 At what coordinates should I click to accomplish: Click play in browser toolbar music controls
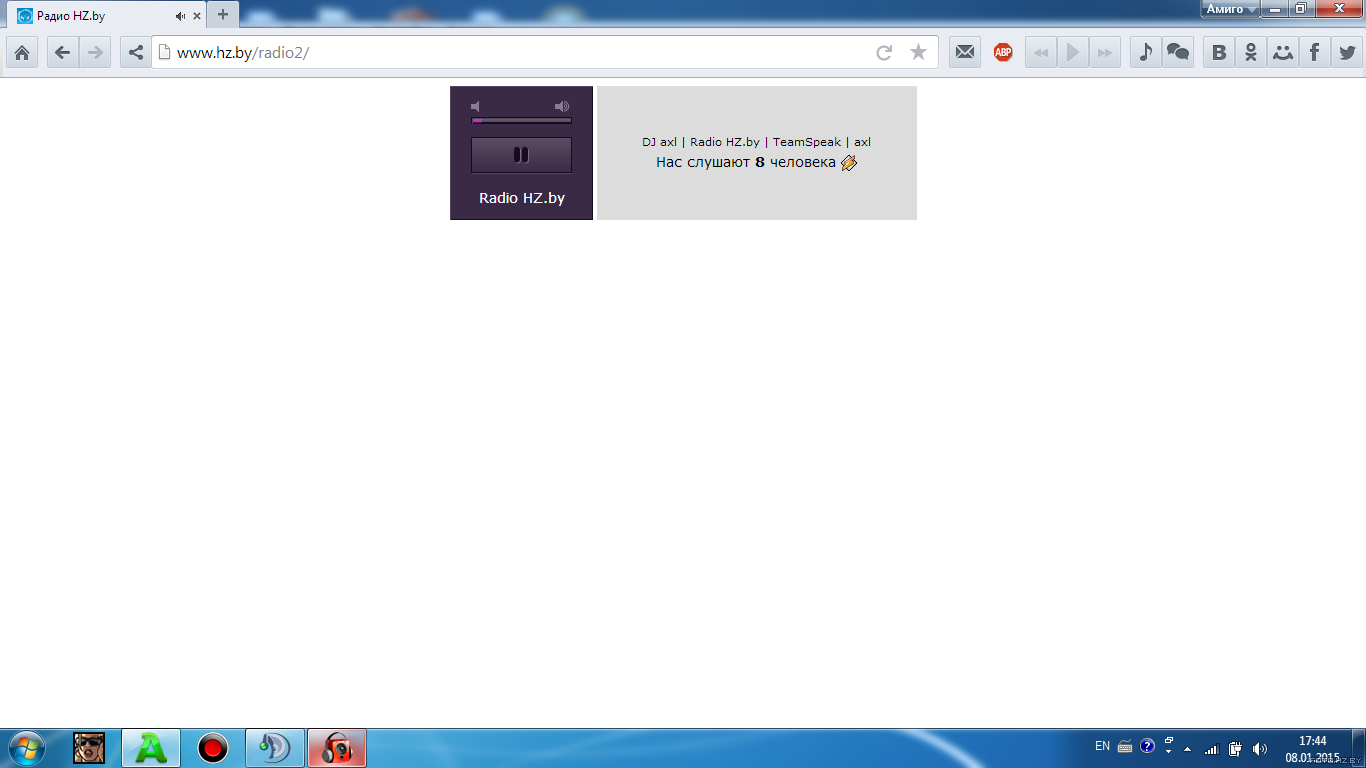coord(1073,52)
